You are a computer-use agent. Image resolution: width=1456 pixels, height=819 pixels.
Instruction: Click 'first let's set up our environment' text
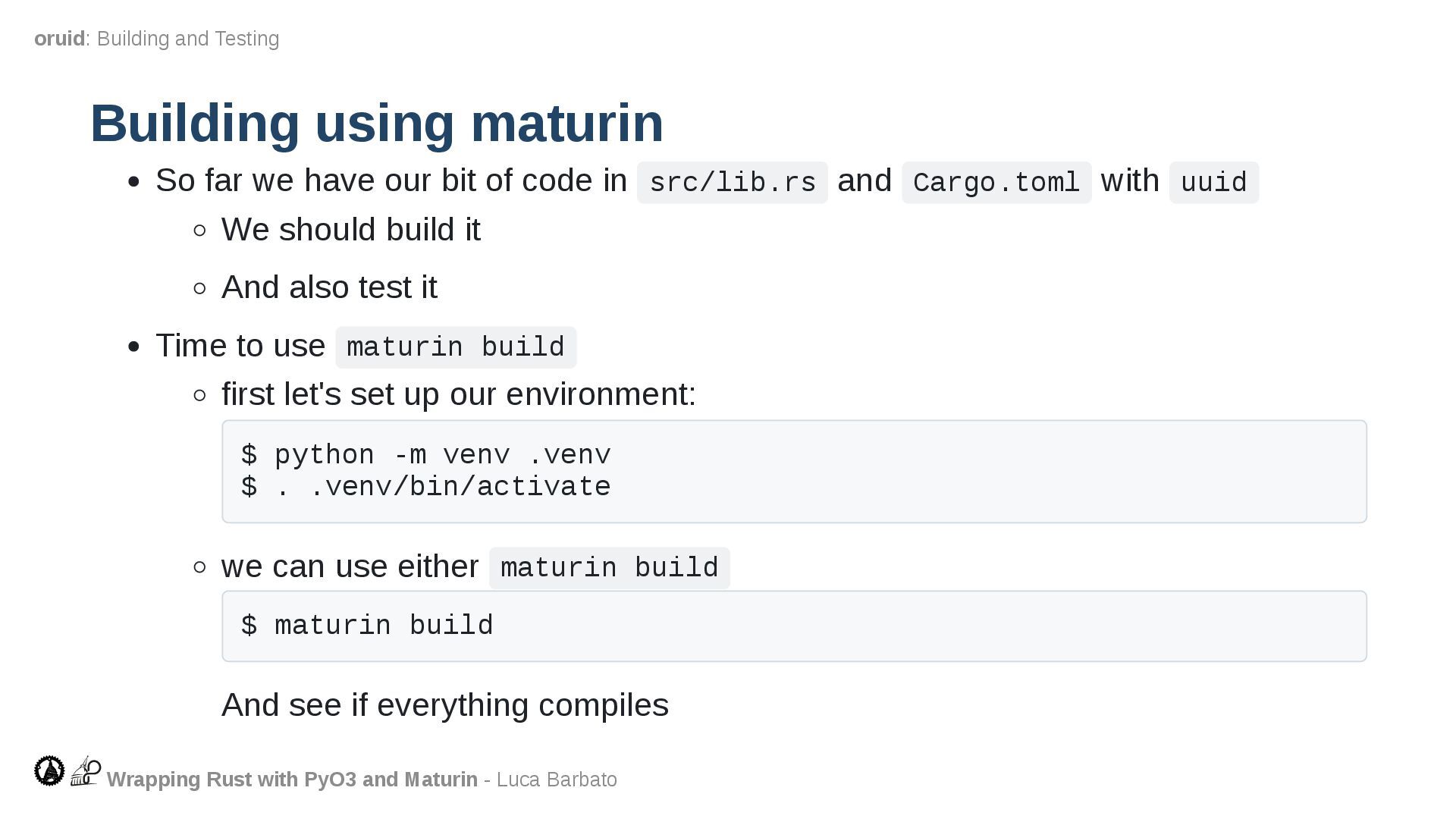point(458,394)
